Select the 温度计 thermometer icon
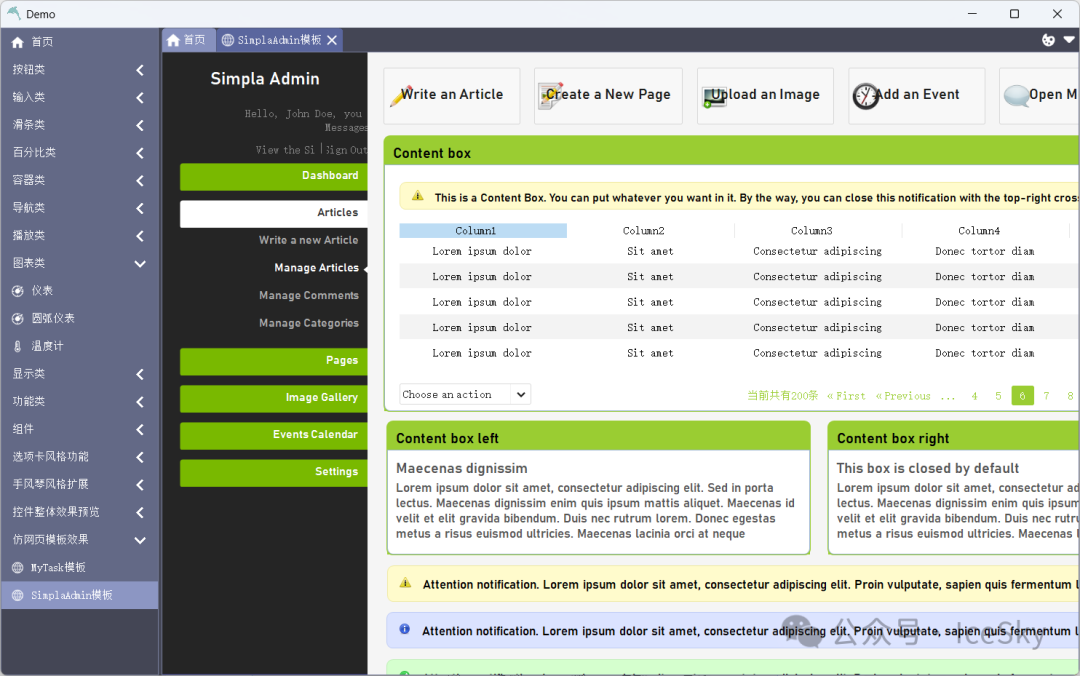The image size is (1080, 676). pos(18,346)
